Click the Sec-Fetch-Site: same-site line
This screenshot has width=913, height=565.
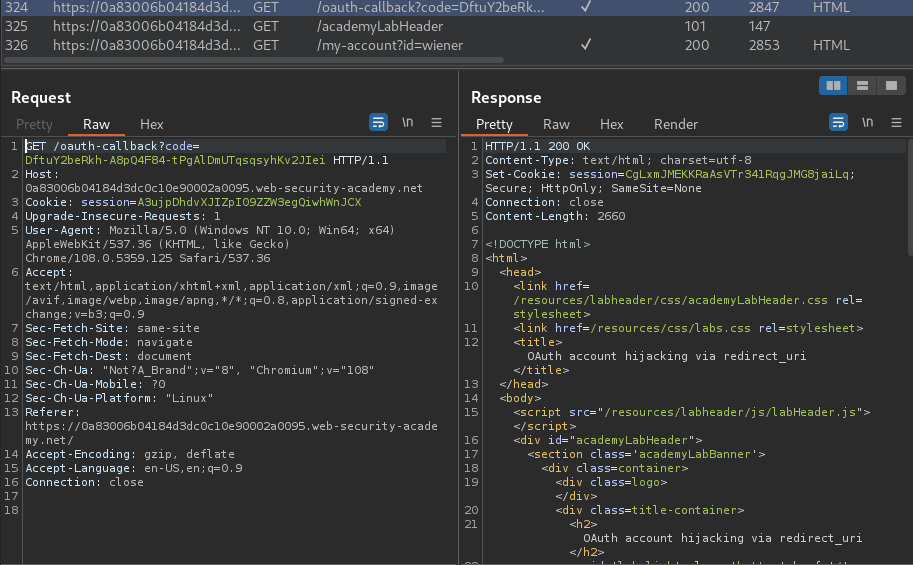tap(112, 328)
